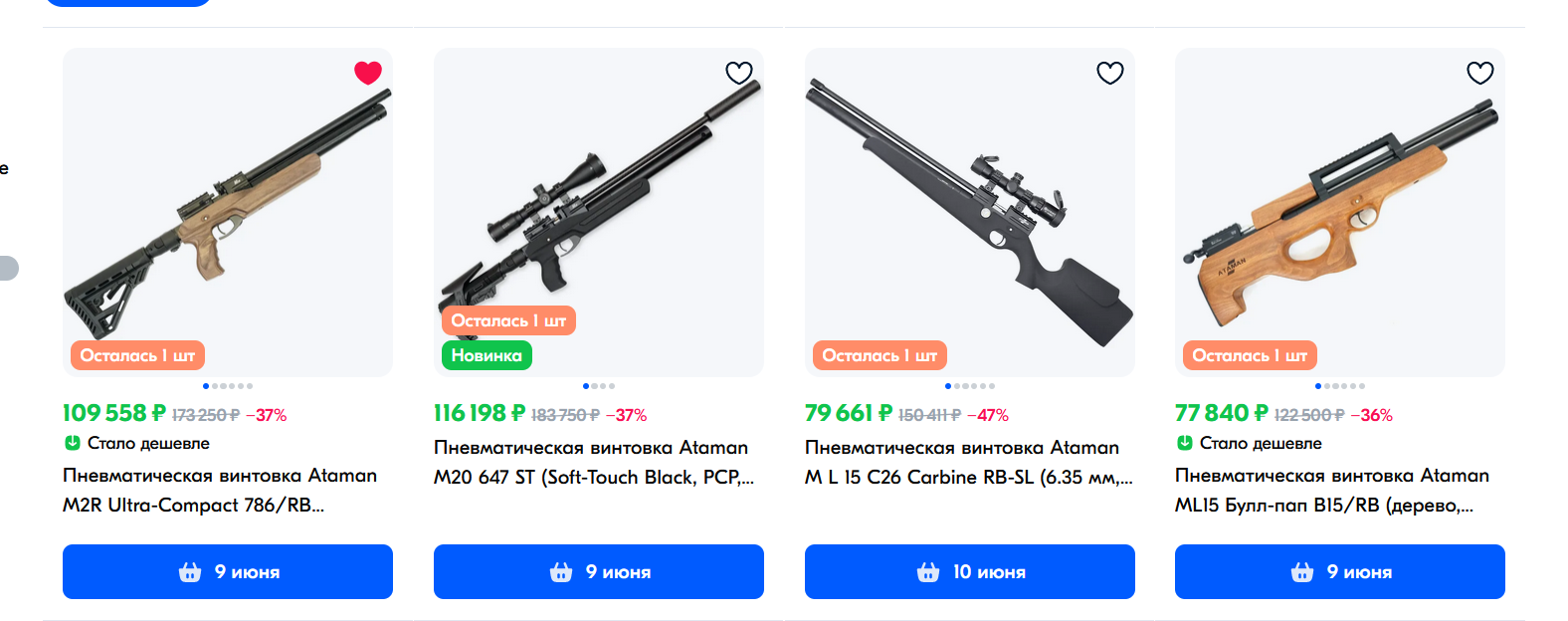
Task: View the M2R Ultra-Compact product photo
Action: click(228, 212)
